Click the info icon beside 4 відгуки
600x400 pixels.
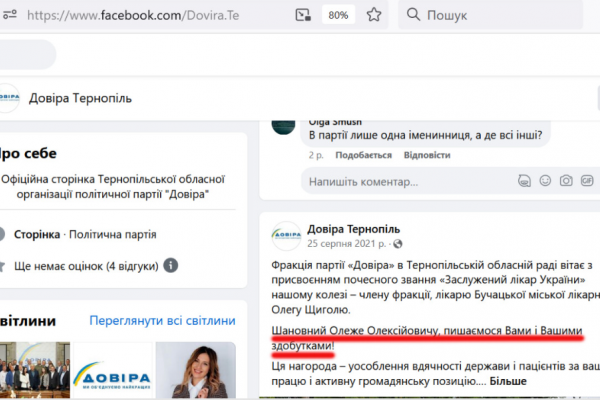171,265
